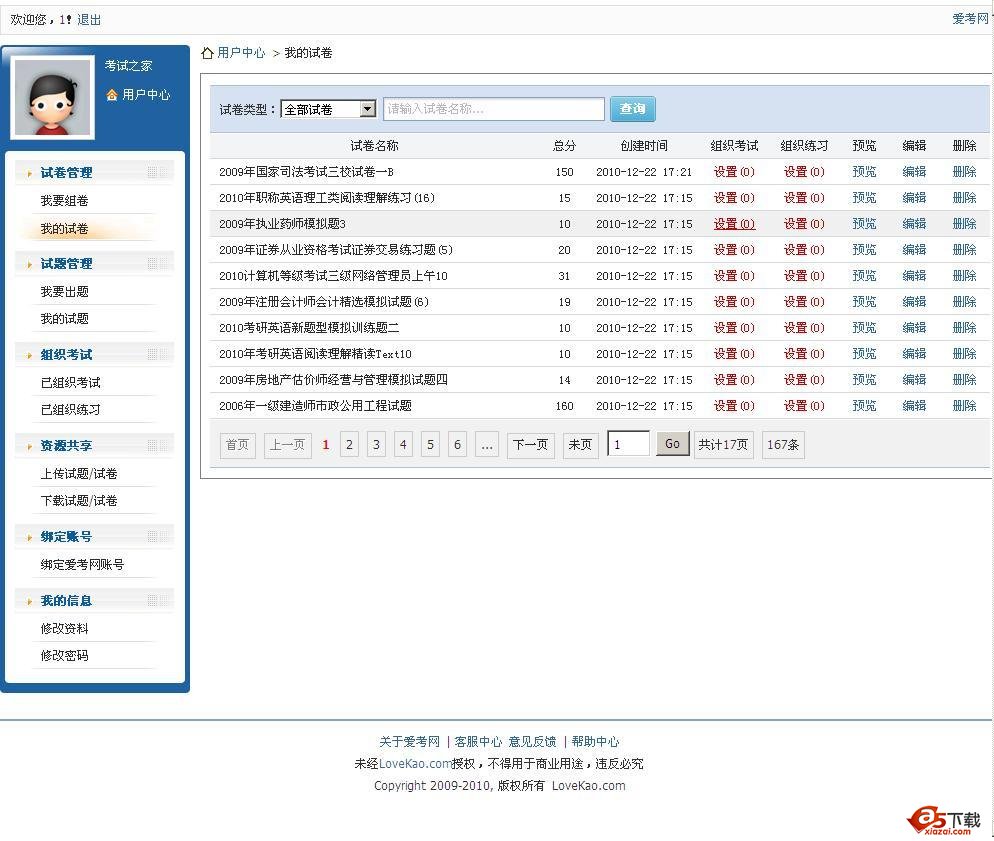This screenshot has height=841, width=994.
Task: Click the a5 下载 logo
Action: point(944,819)
